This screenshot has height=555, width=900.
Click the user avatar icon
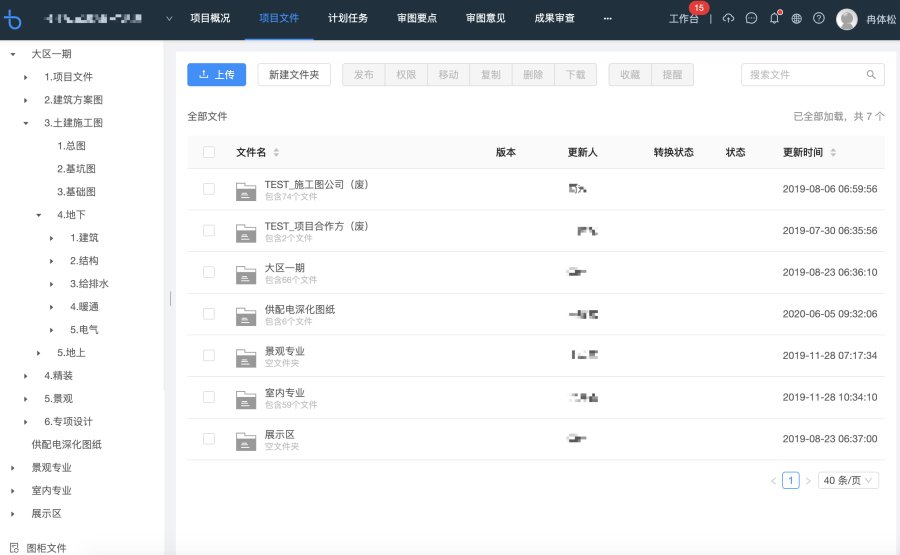[847, 18]
